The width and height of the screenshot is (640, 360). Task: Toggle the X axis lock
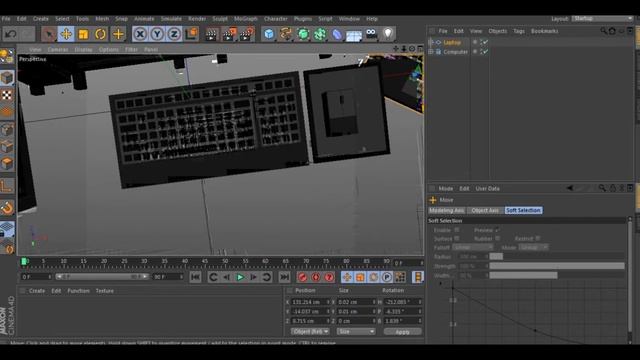140,34
